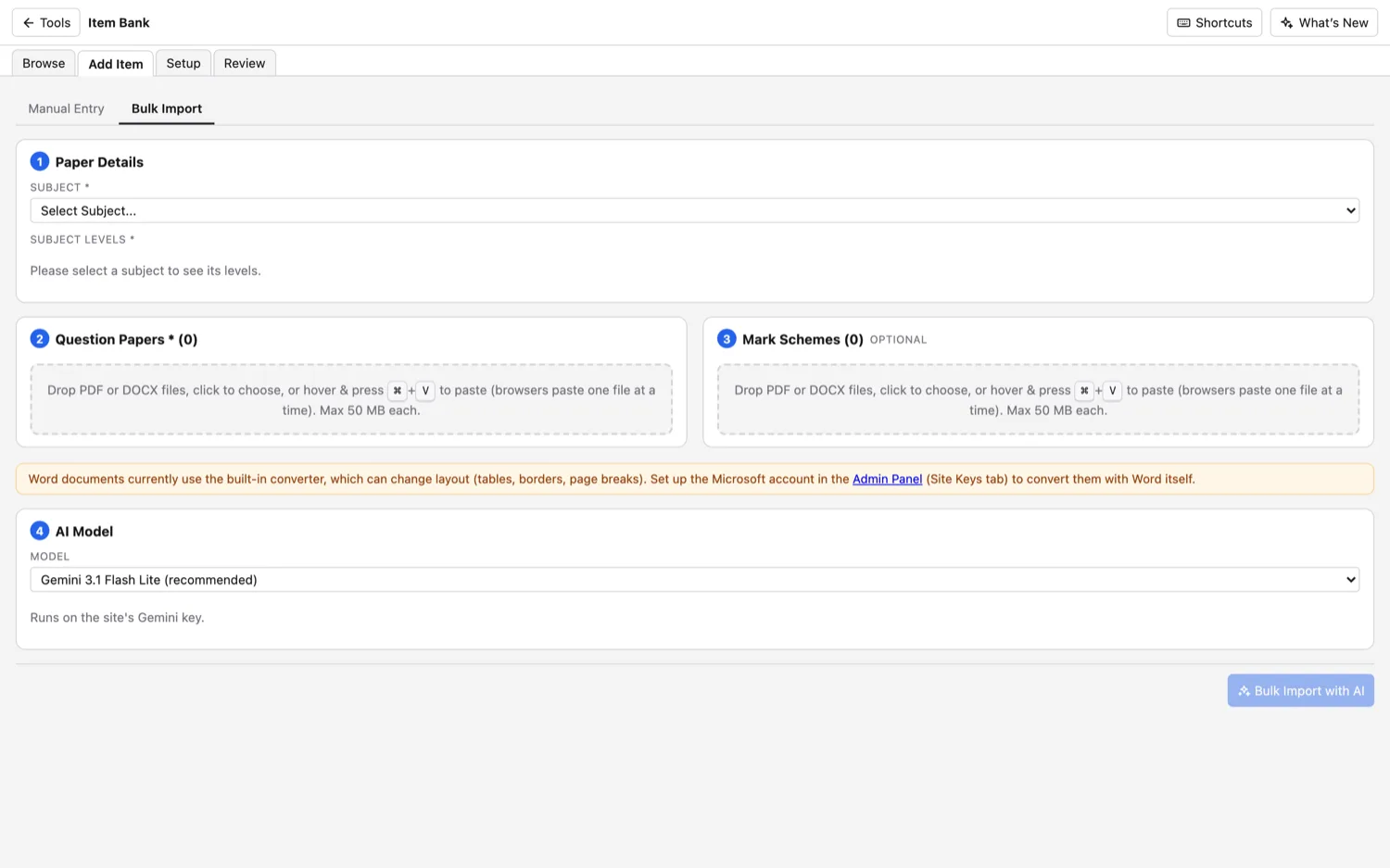Screen dimensions: 1390x868
Task: Switch to the Browse tab
Action: (x=44, y=63)
